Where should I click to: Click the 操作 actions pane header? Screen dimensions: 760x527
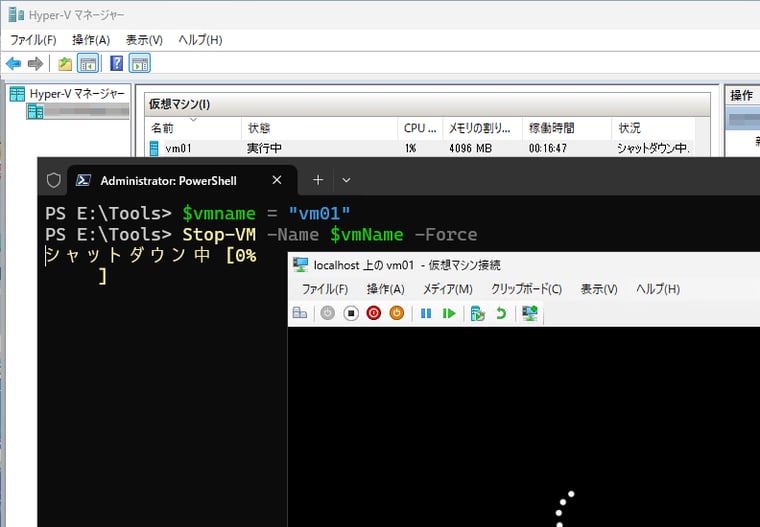point(742,96)
